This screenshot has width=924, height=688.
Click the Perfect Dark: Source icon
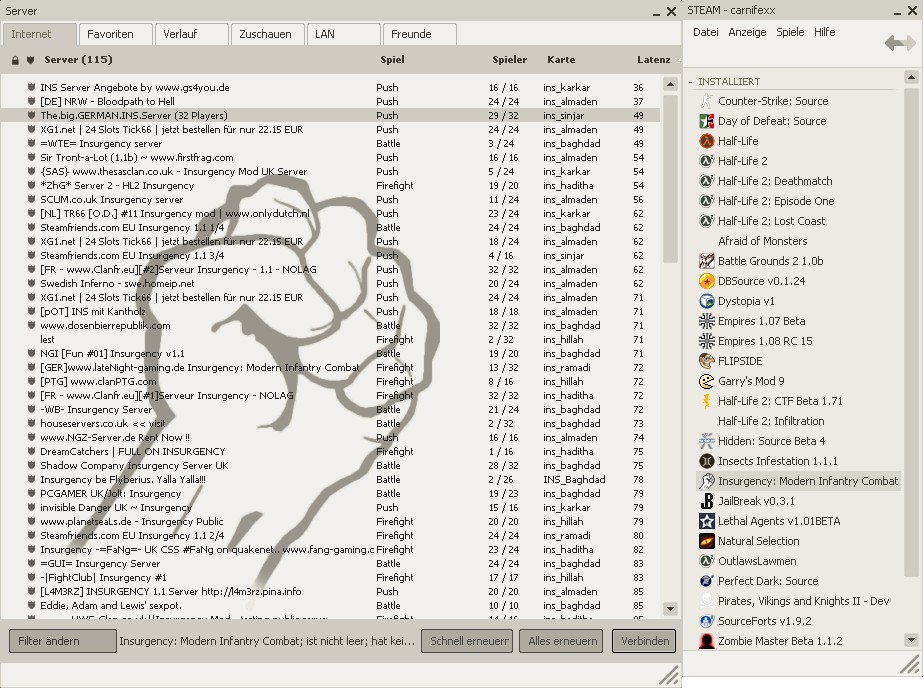pyautogui.click(x=706, y=581)
